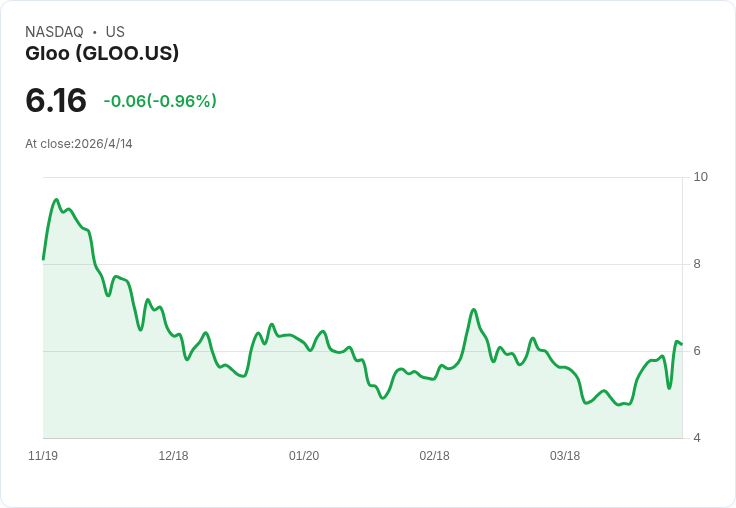Click the highest peak of the price line
Image resolution: width=736 pixels, height=508 pixels.
(x=56, y=200)
